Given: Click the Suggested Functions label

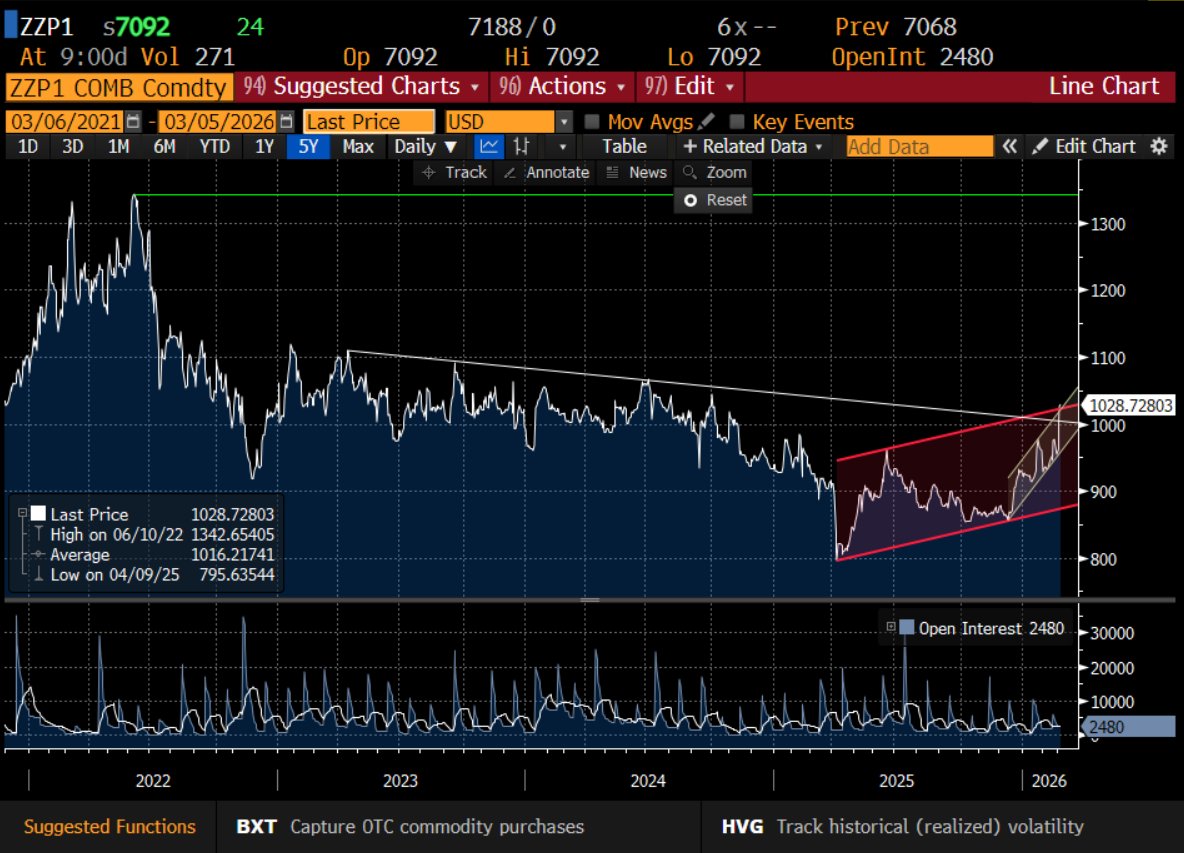Looking at the screenshot, I should [x=110, y=827].
